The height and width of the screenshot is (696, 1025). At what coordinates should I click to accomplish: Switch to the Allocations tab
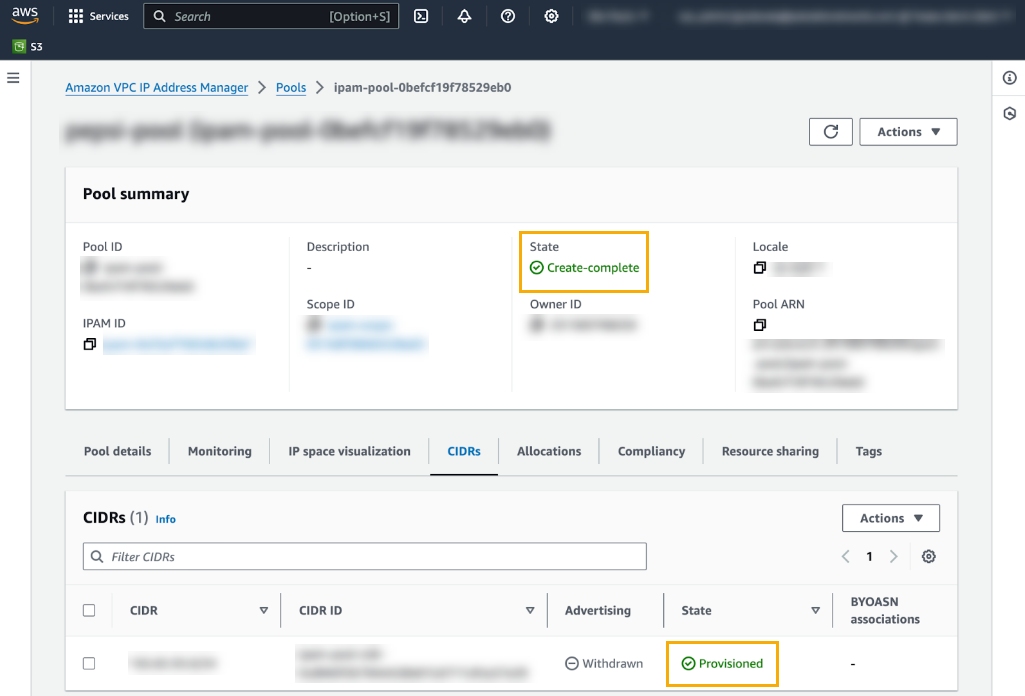point(548,451)
